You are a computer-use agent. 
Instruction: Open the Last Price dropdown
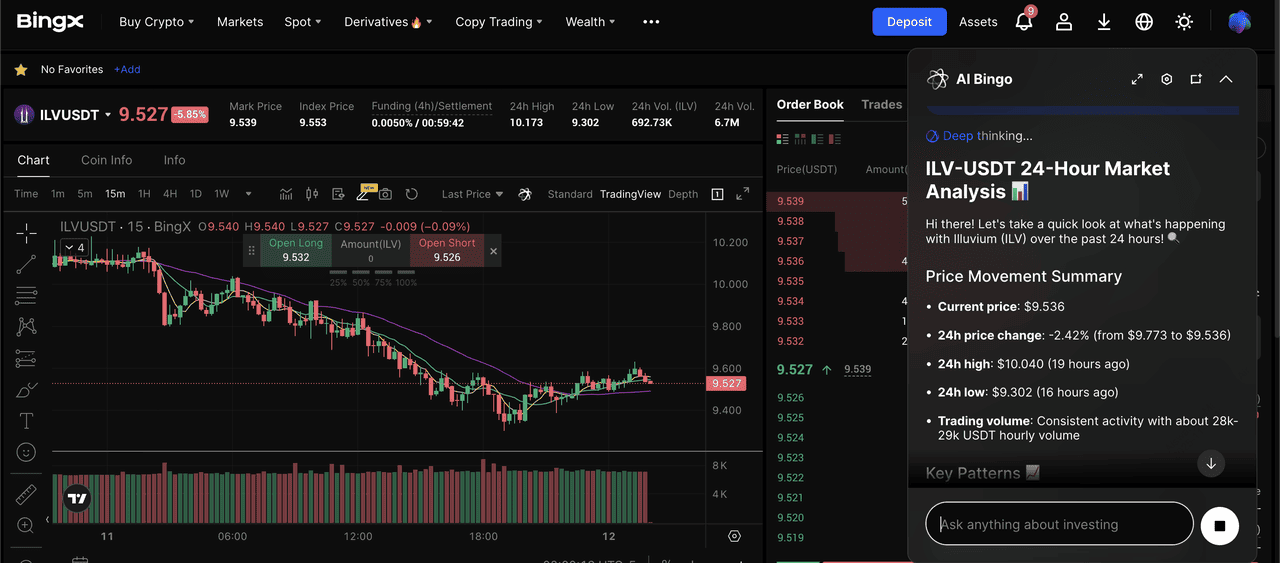(x=472, y=194)
